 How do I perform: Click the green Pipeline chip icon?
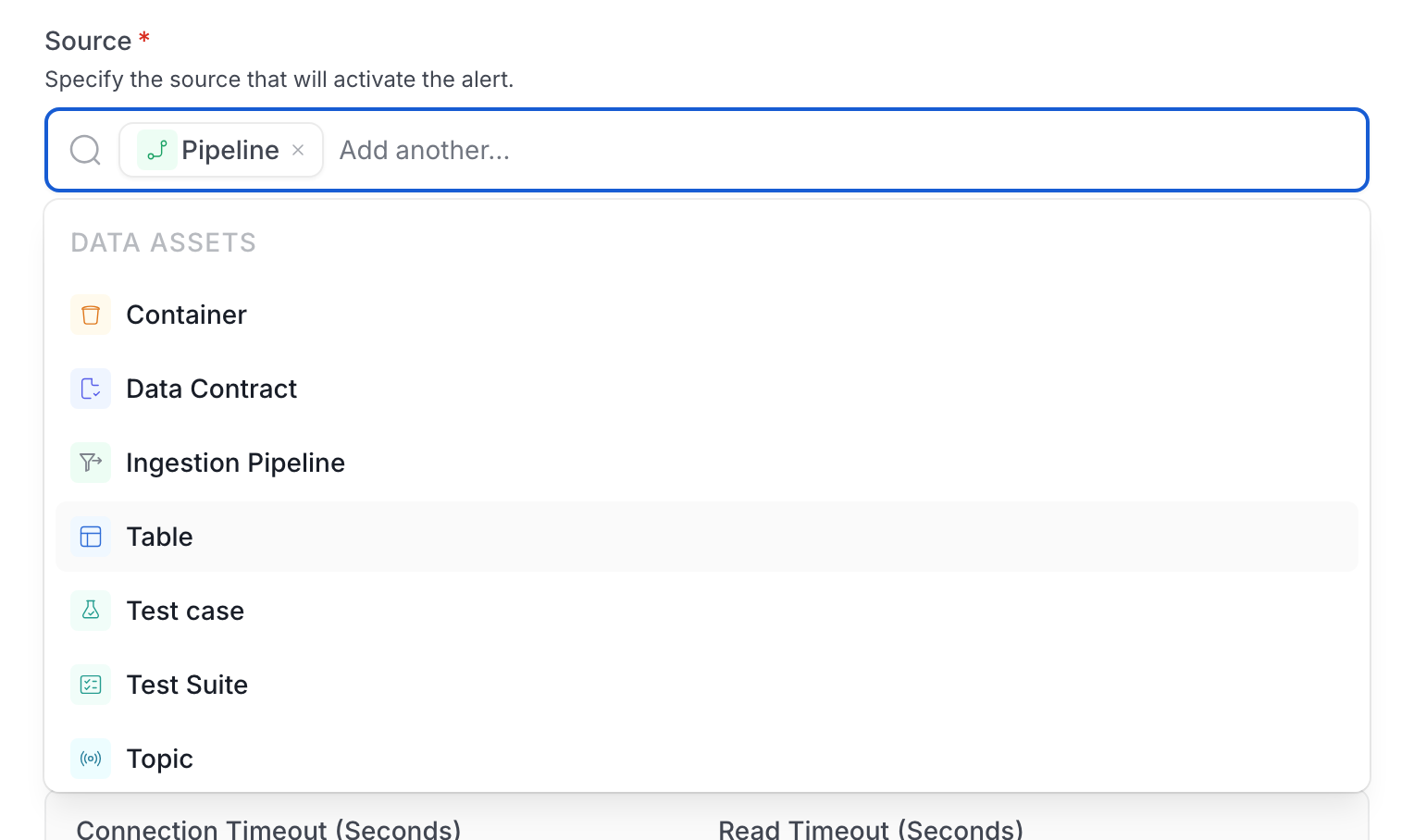coord(157,150)
